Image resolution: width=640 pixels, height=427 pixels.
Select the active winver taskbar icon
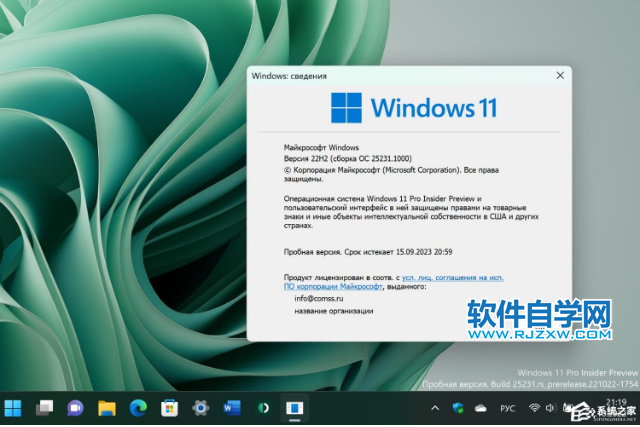click(x=294, y=408)
